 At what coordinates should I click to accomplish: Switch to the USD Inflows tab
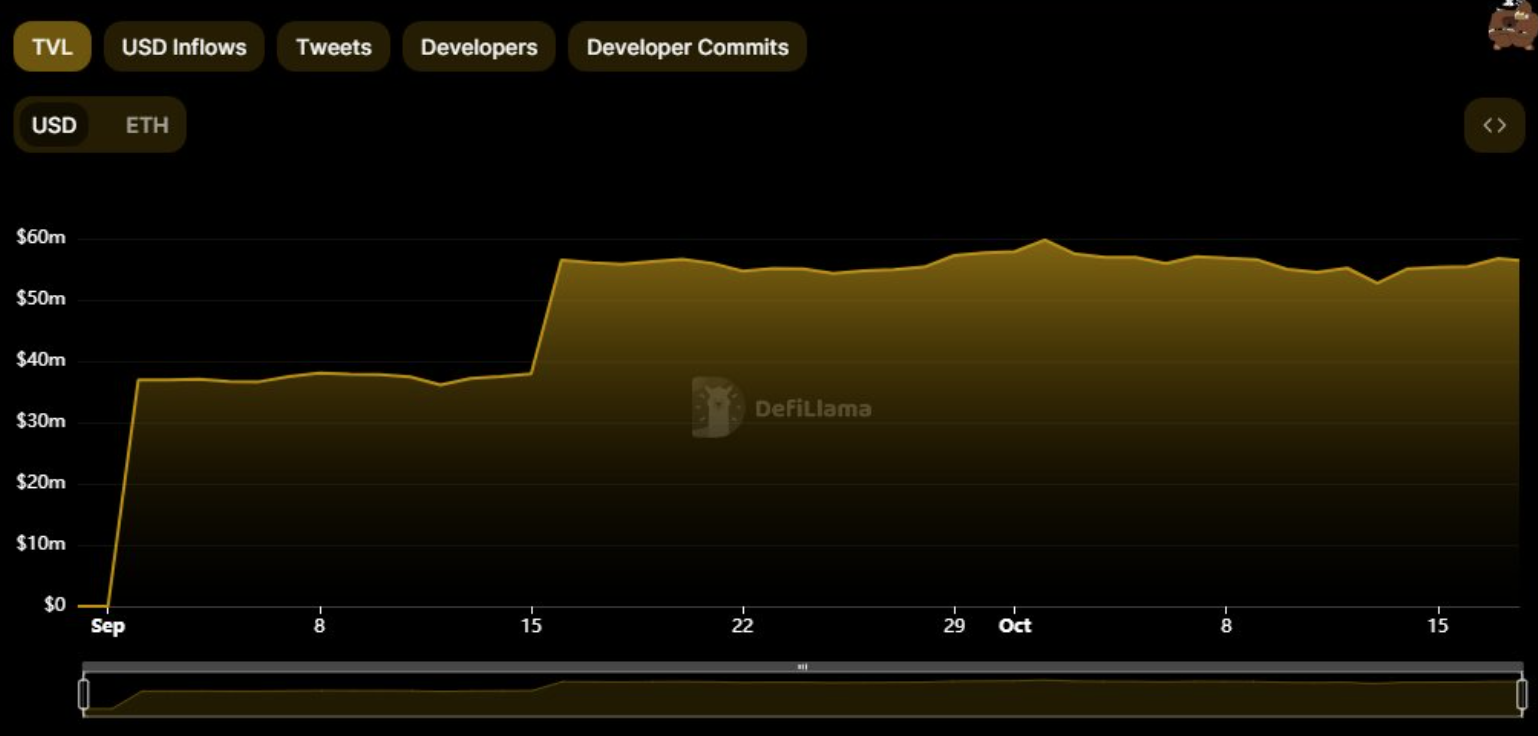pos(184,47)
